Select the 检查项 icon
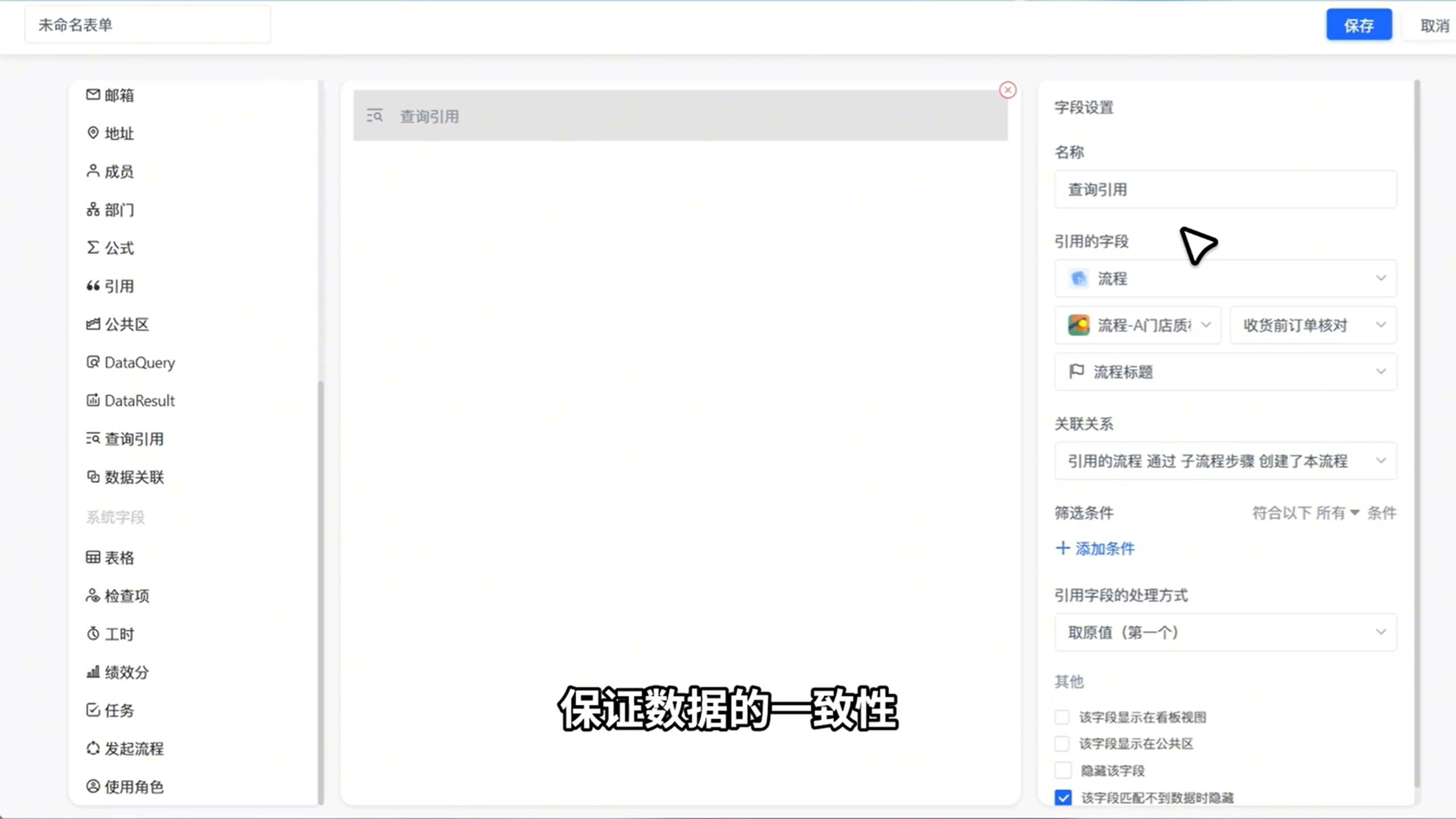 point(93,595)
